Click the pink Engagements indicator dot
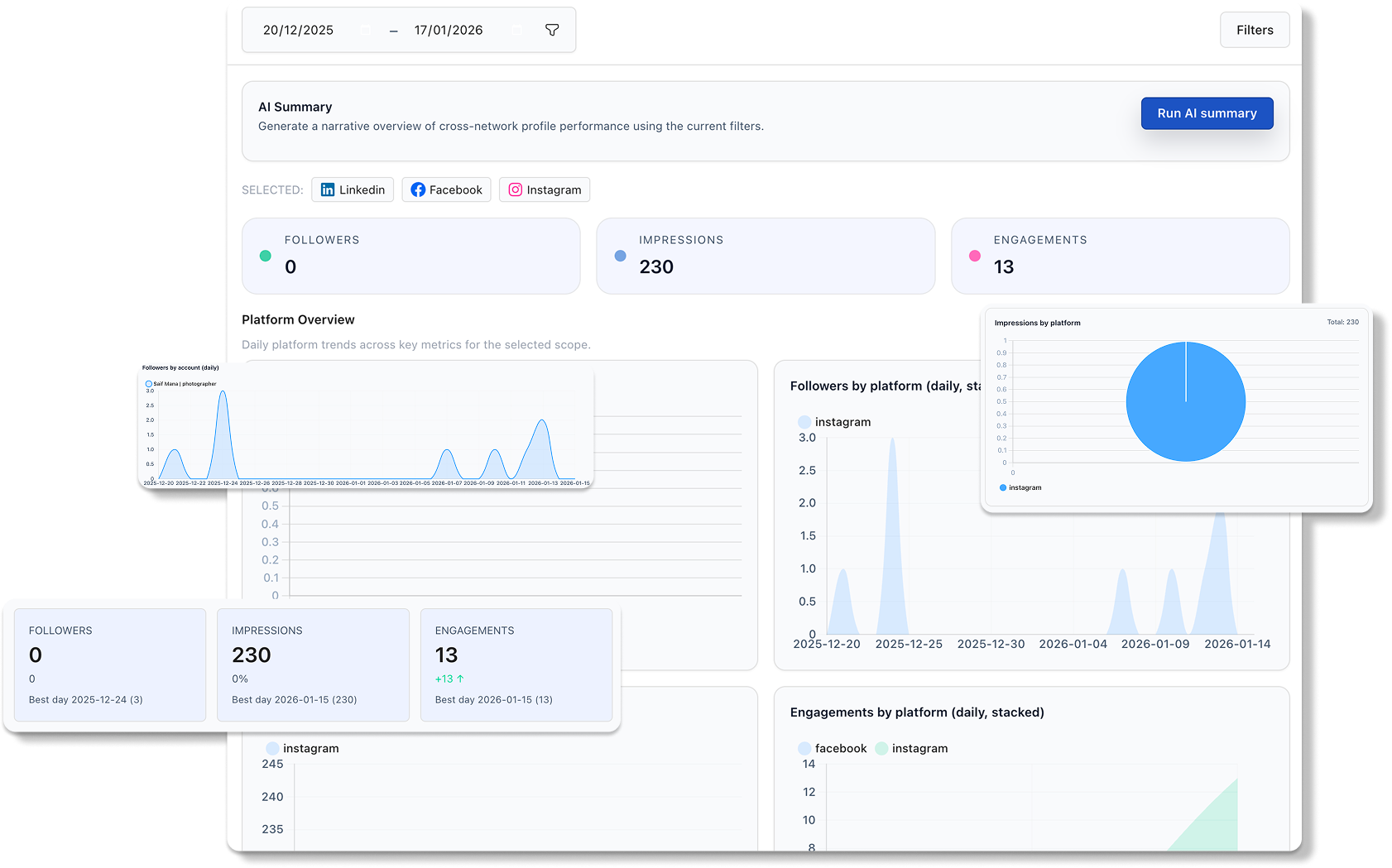The width and height of the screenshot is (1392, 868). pyautogui.click(x=974, y=257)
